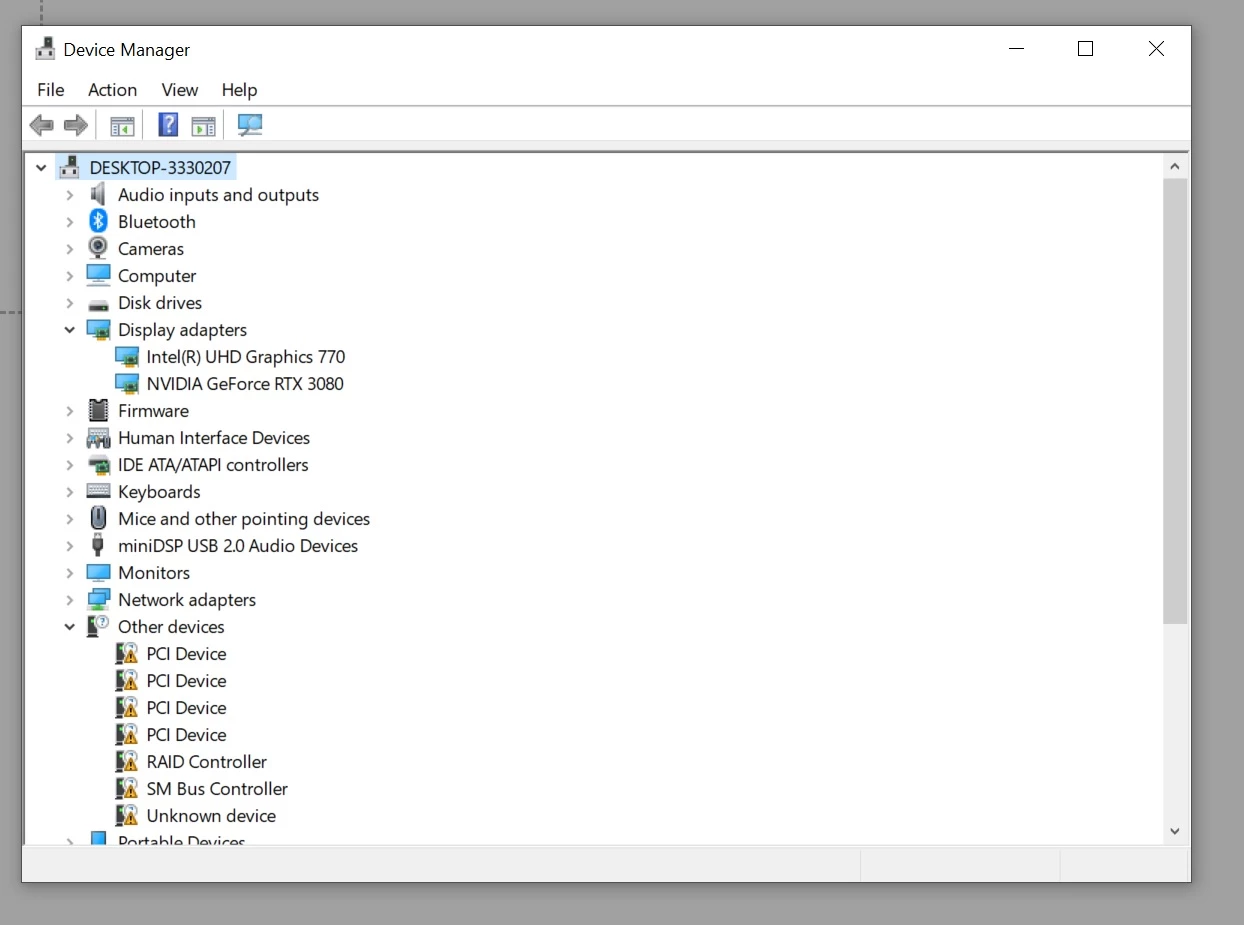The image size is (1244, 925).
Task: Select the Intel(R) UHD Graphics 770 entry
Action: click(246, 356)
